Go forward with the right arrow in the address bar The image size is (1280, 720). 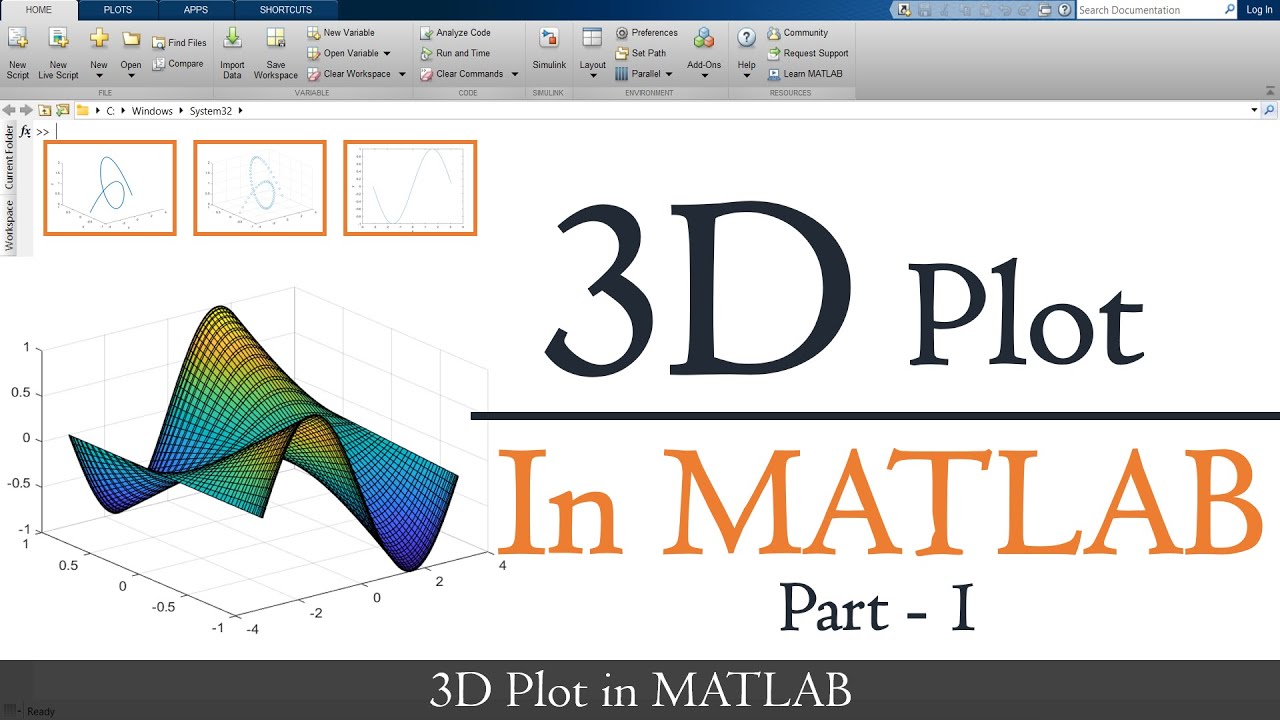(x=25, y=111)
